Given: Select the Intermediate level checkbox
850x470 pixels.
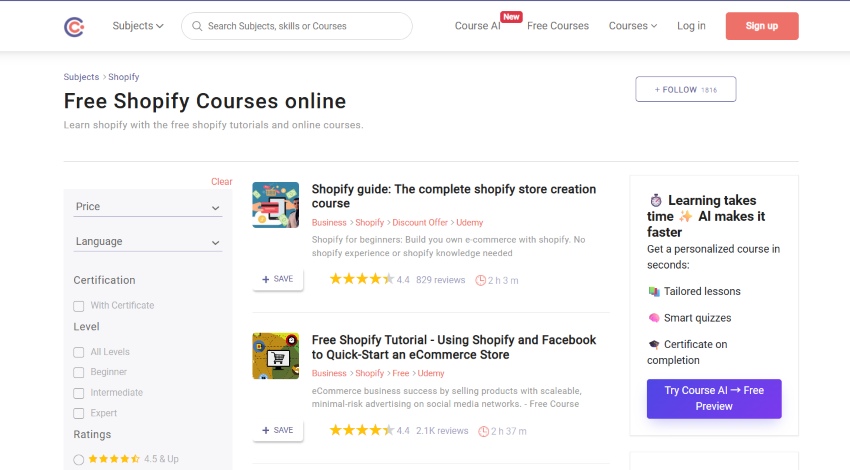Looking at the screenshot, I should click(79, 393).
